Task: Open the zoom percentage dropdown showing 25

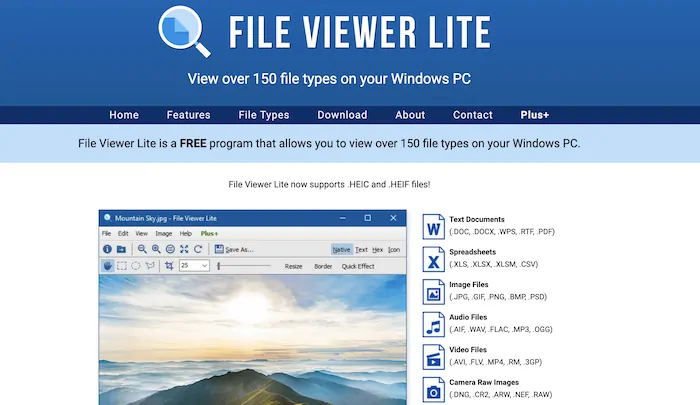Action: (194, 266)
